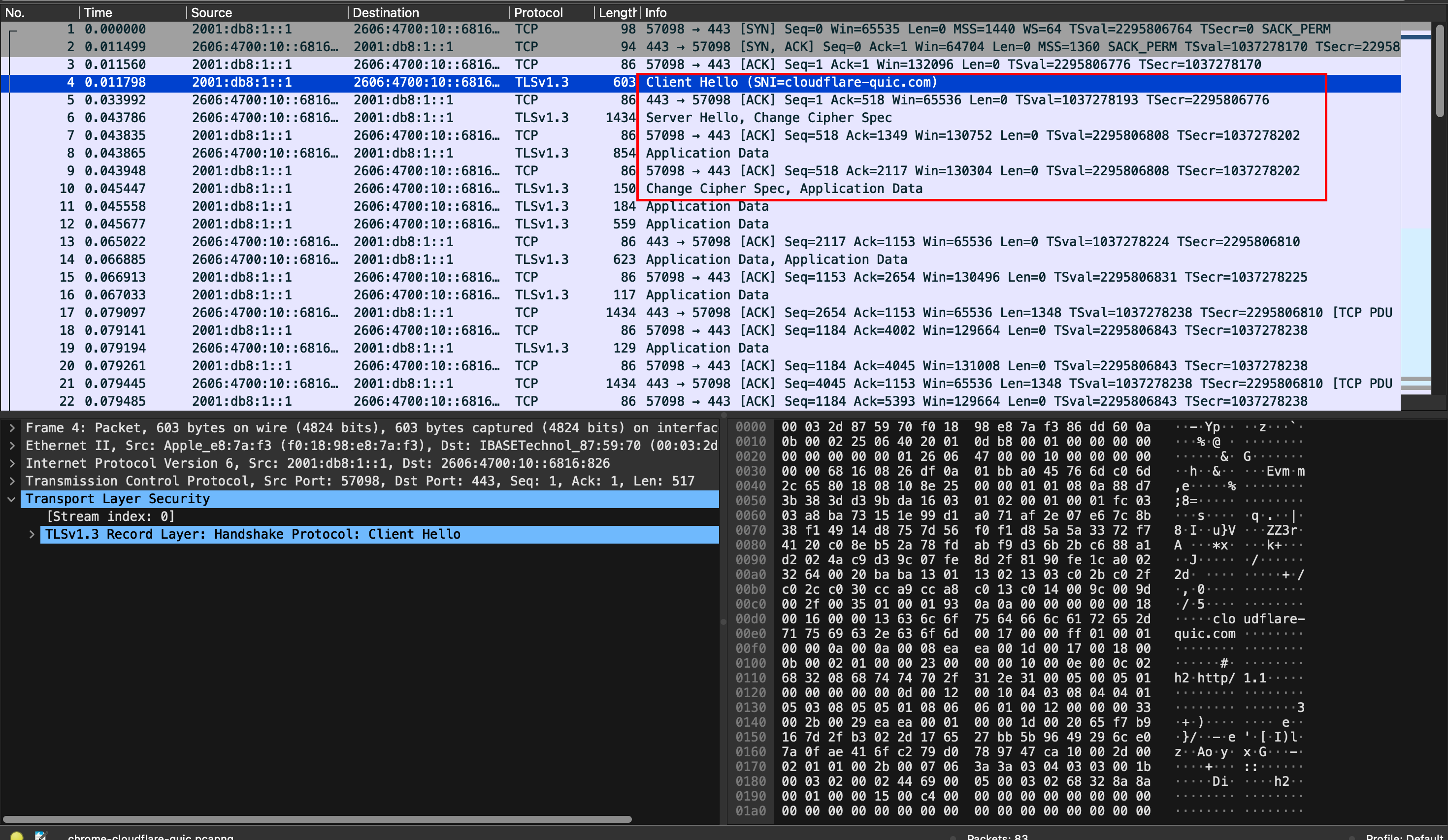Screen dimensions: 1448x840
Task: Click hex offset 00d0 row
Action: tap(751, 619)
